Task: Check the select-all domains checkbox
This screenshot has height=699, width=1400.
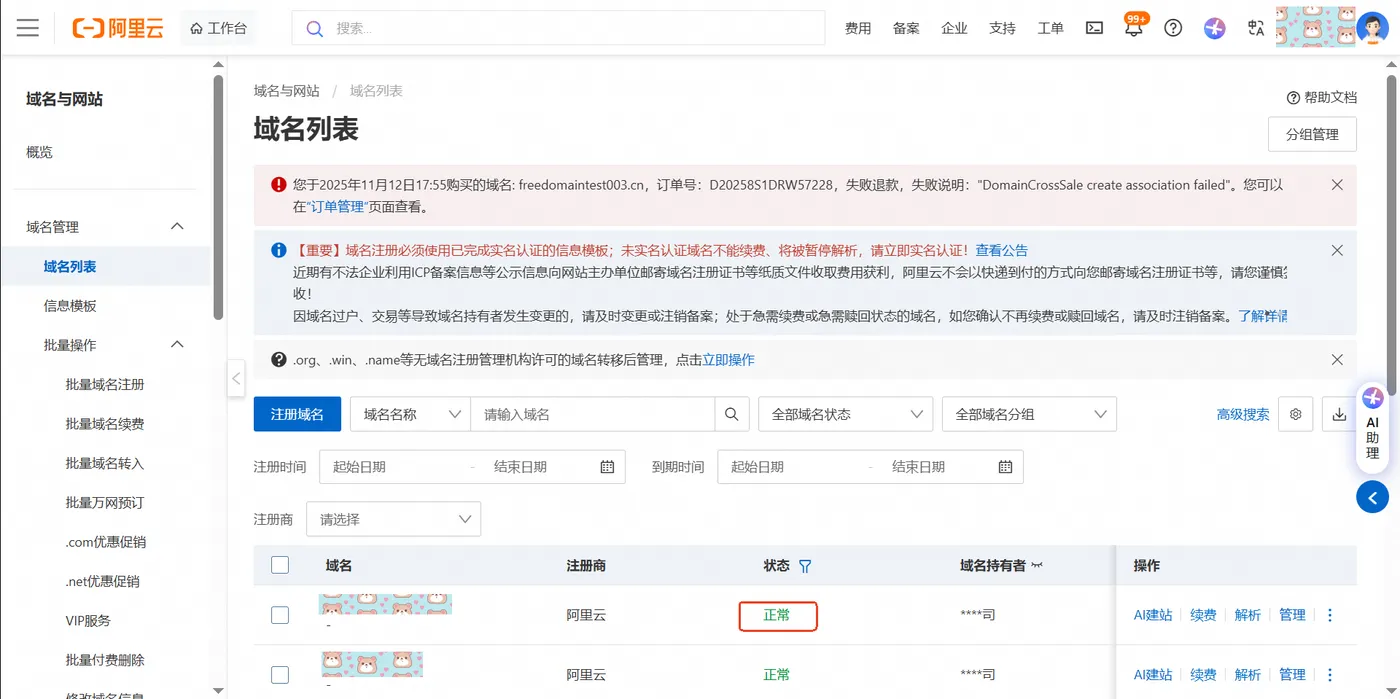Action: [279, 564]
